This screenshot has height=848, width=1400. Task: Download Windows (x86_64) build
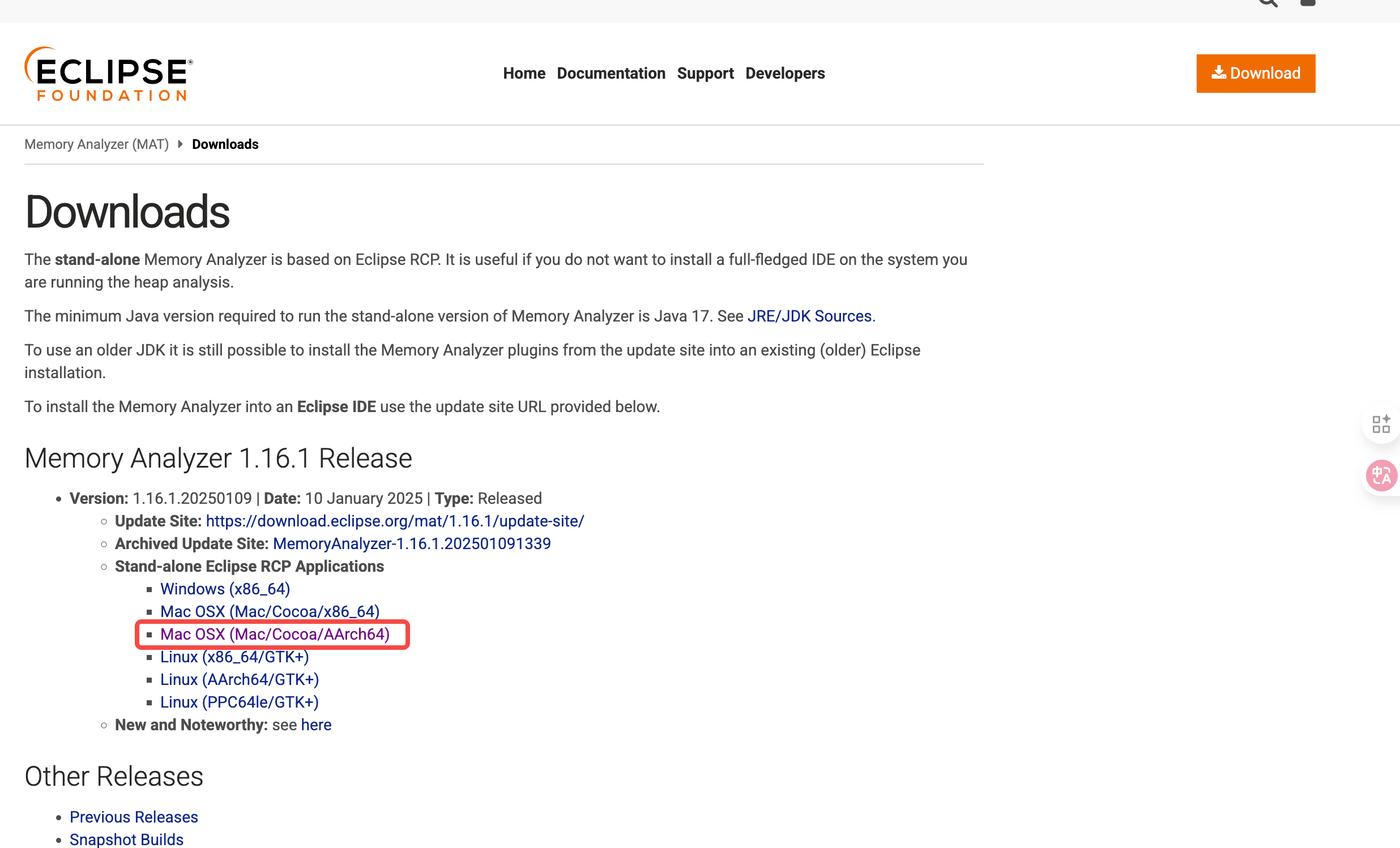[x=225, y=589]
